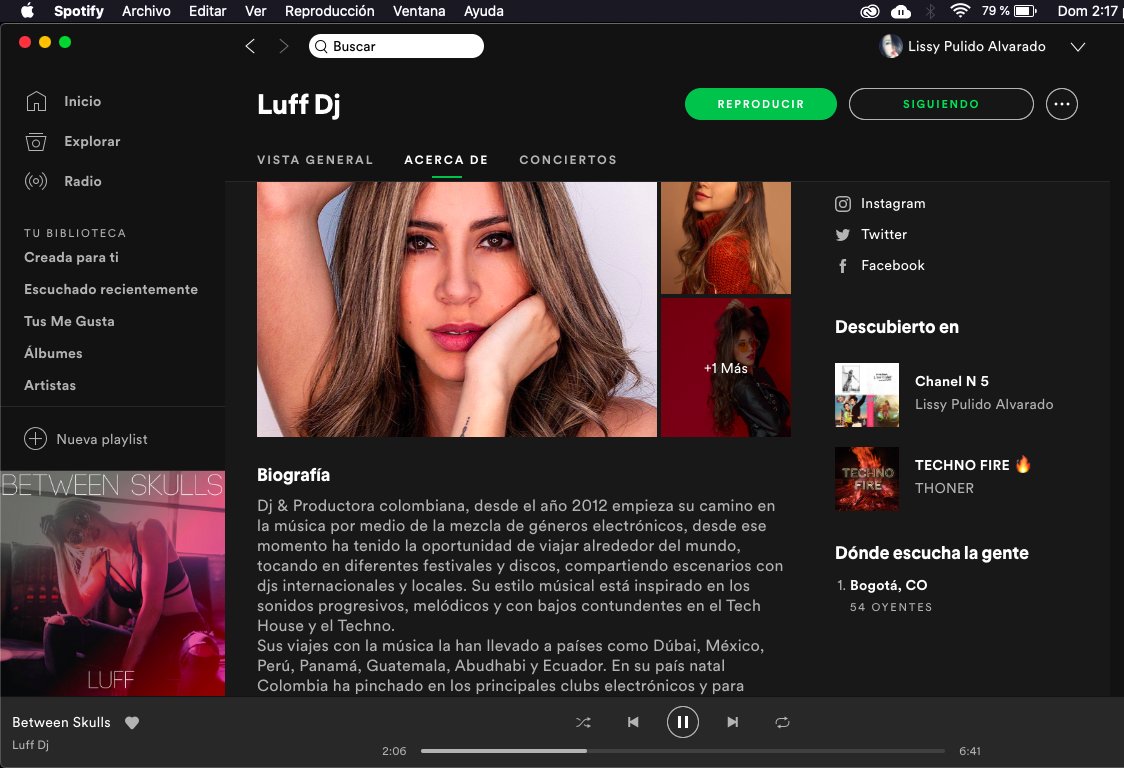
Task: Skip to the previous track
Action: click(x=633, y=722)
